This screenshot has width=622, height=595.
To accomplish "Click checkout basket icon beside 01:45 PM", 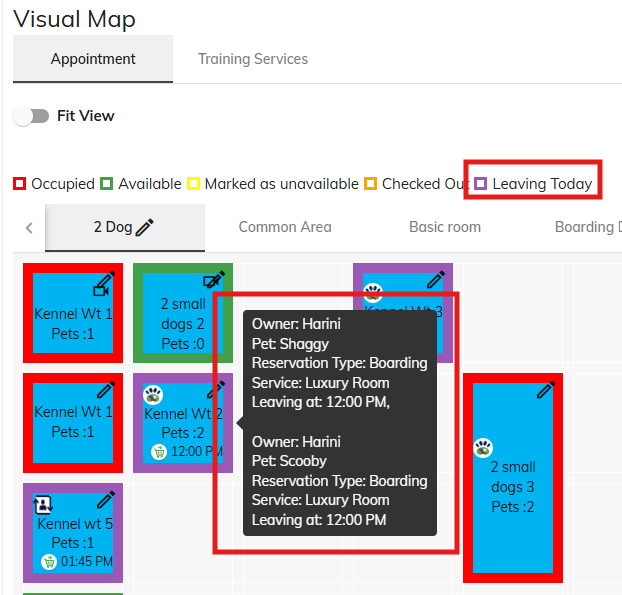I will [48, 562].
